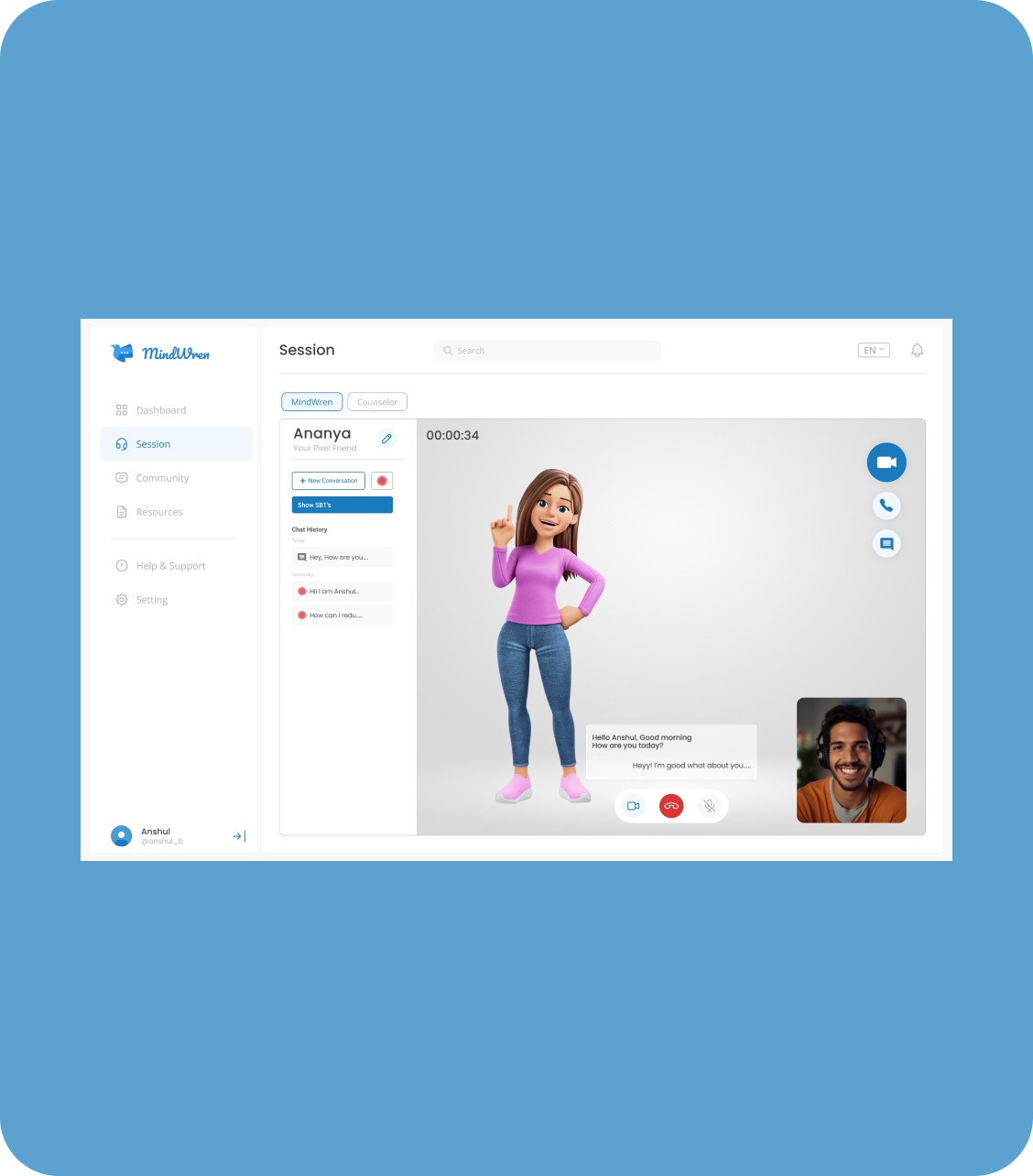
Task: Switch to the MindWren tab
Action: (x=312, y=402)
